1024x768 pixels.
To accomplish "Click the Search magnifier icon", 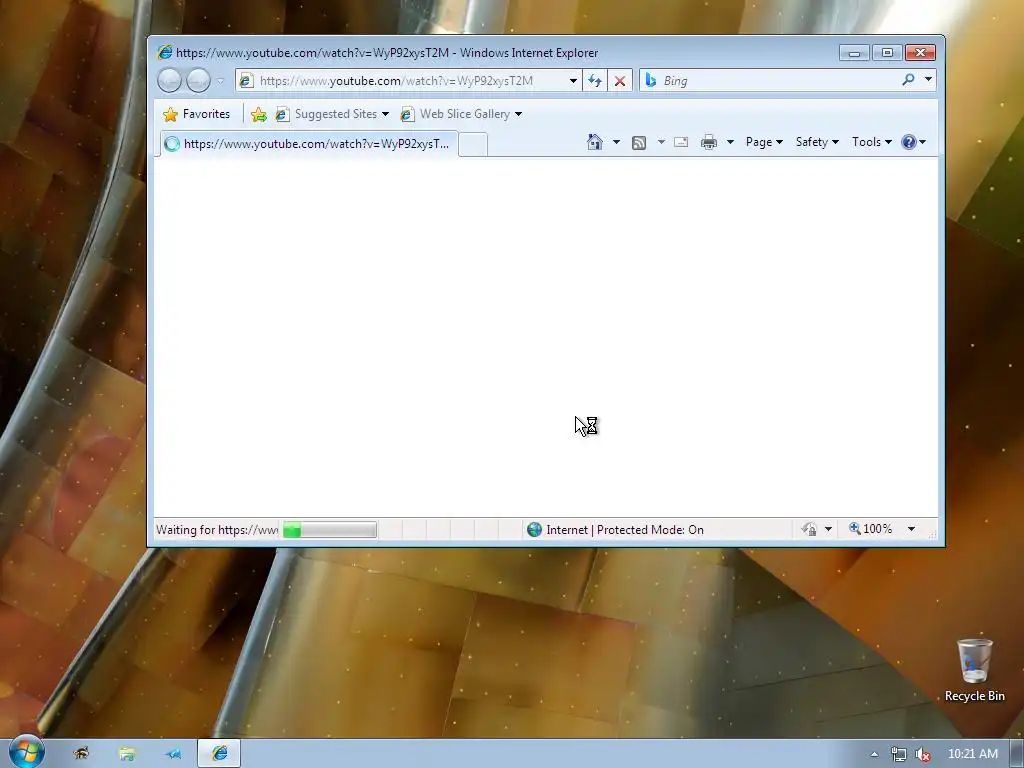I will point(908,80).
